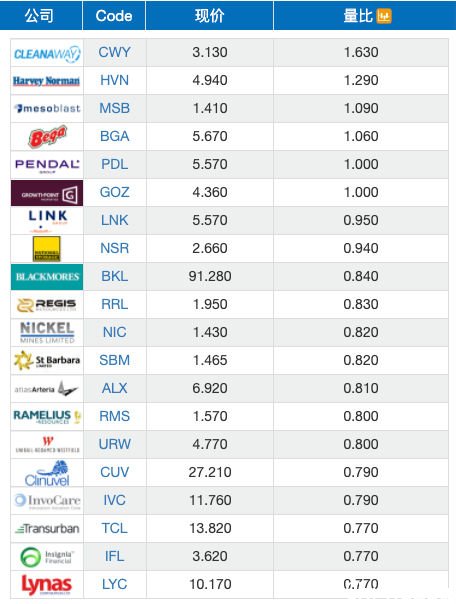Sort by the Code column header

pyautogui.click(x=114, y=16)
